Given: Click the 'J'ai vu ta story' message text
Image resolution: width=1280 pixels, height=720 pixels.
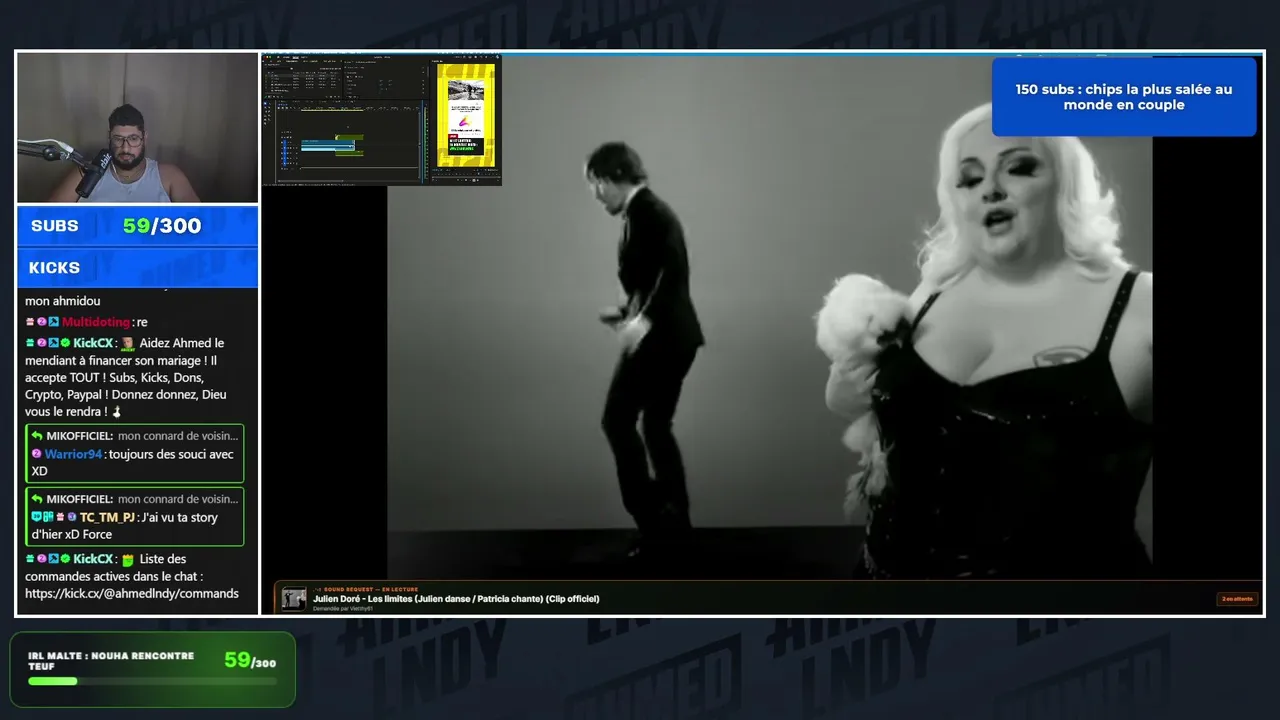Looking at the screenshot, I should point(126,525).
